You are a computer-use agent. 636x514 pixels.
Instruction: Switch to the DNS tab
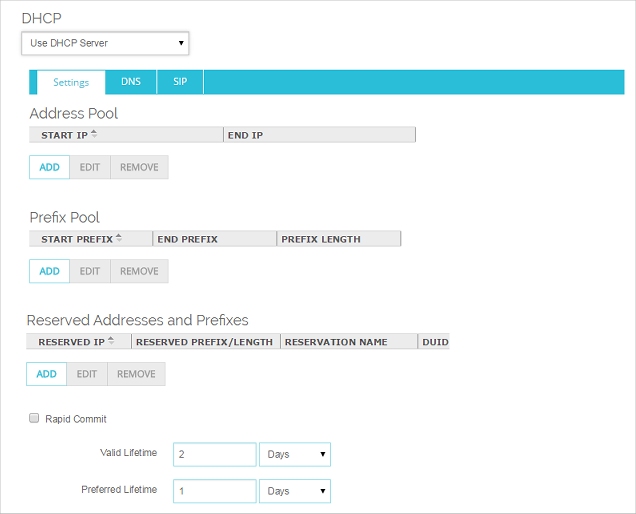coord(131,82)
